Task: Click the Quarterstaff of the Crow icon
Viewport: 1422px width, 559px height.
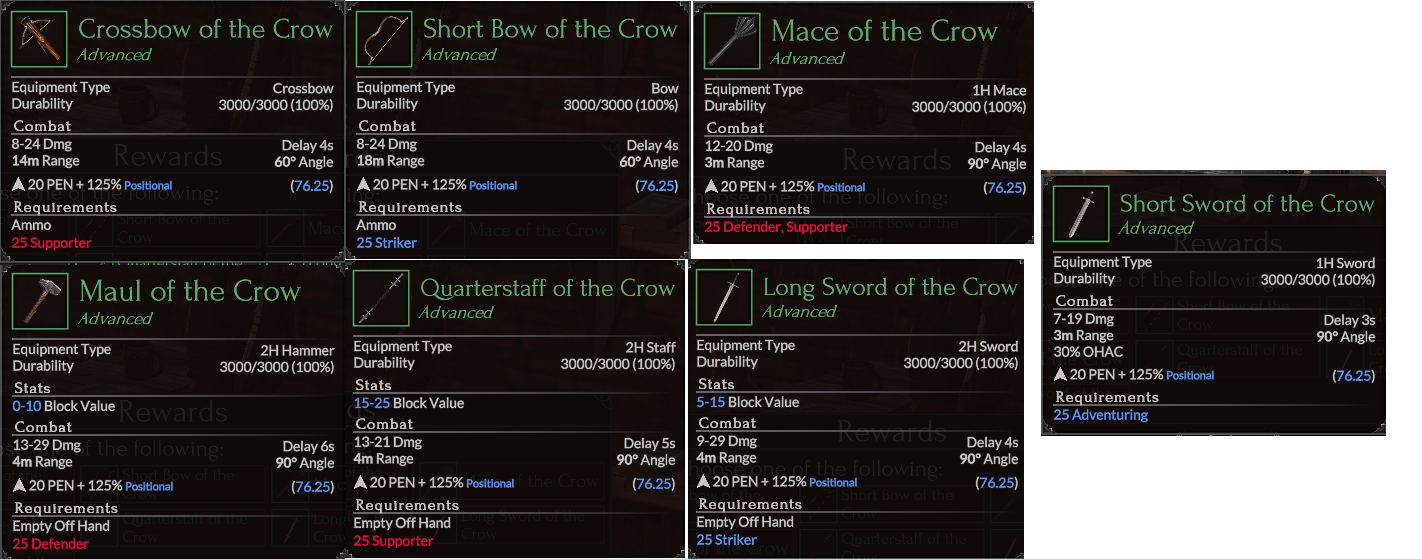Action: tap(382, 299)
